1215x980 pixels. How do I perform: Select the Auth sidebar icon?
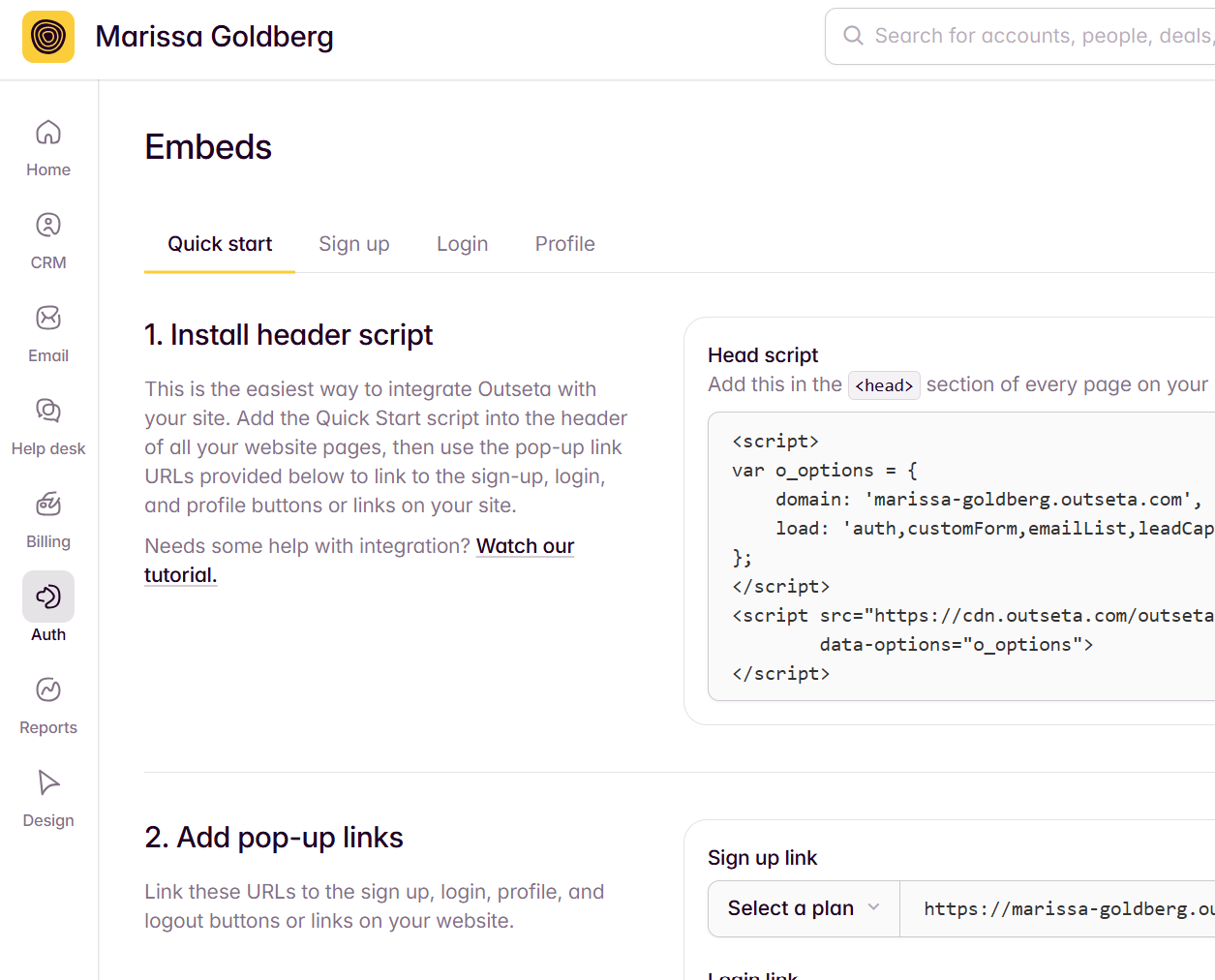pos(48,597)
